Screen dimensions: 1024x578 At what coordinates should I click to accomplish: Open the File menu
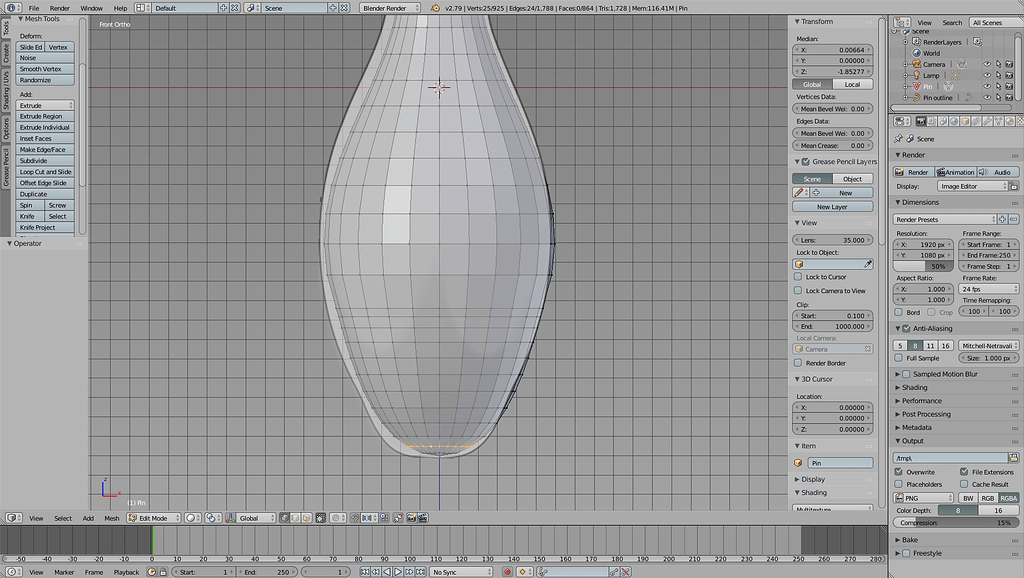coord(36,7)
